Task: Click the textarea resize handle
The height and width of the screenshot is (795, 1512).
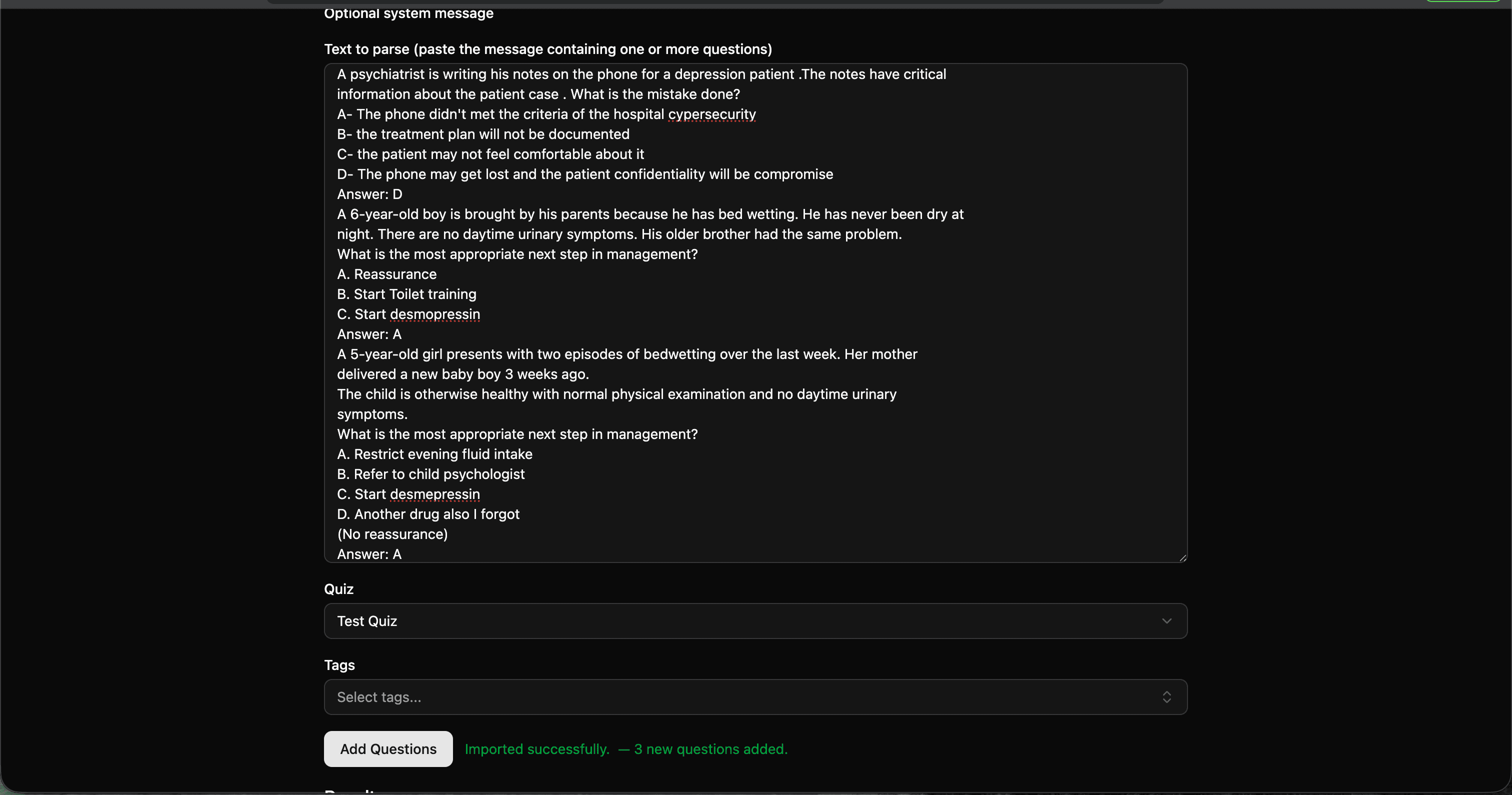Action: (1181, 556)
